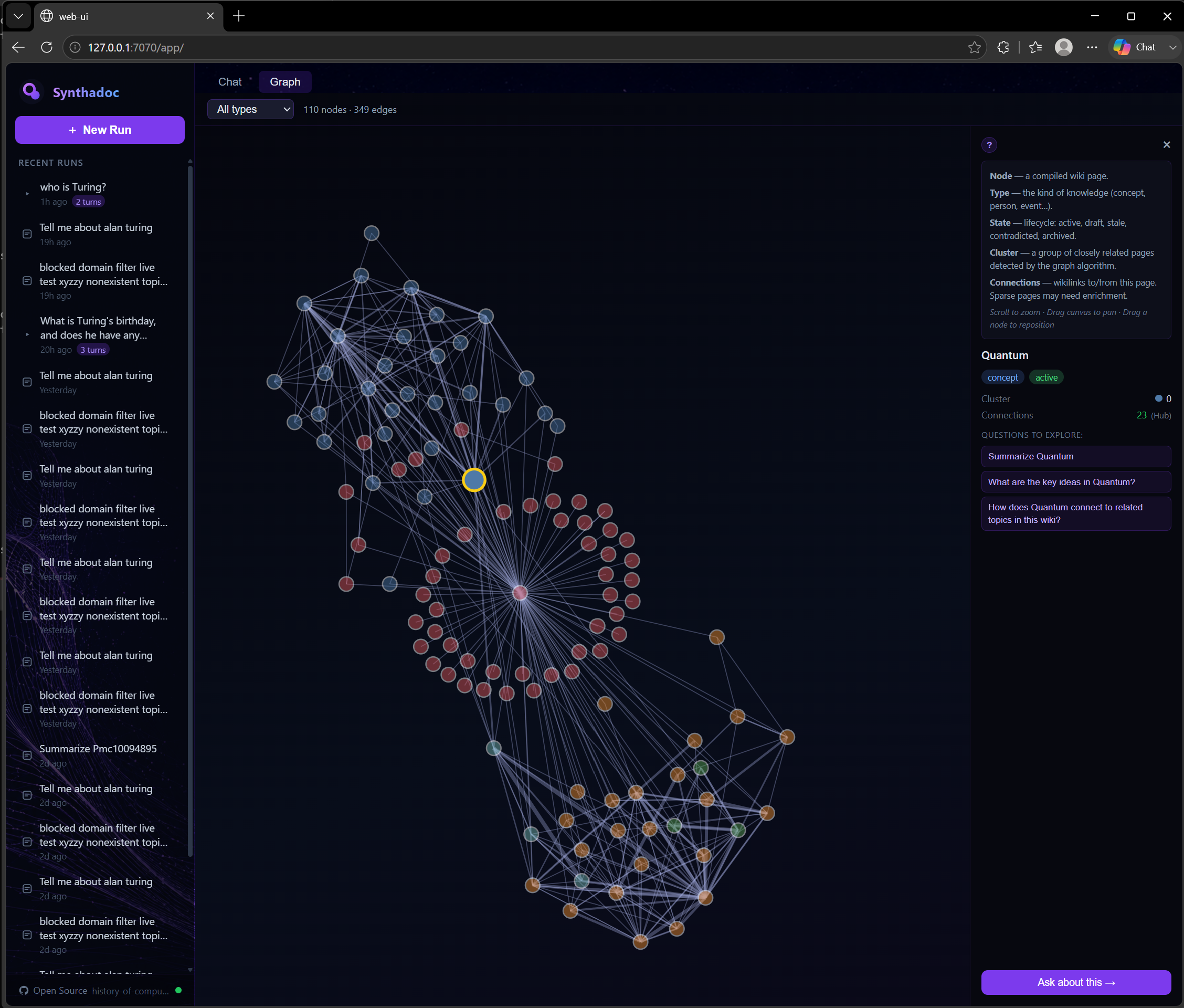Click the Synthadoc logo icon
The height and width of the screenshot is (1008, 1184).
pos(31,91)
